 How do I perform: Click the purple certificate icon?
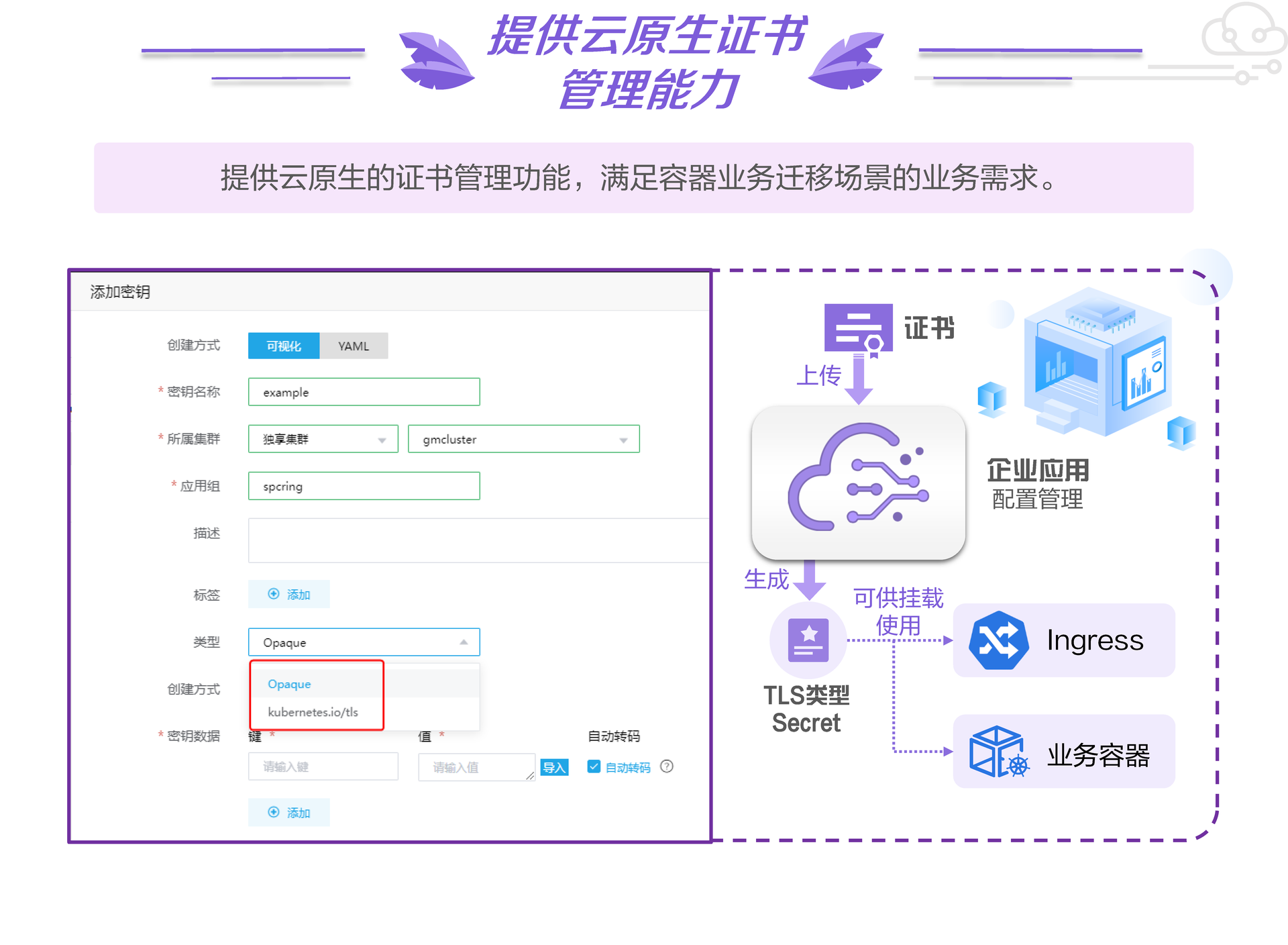pos(858,328)
